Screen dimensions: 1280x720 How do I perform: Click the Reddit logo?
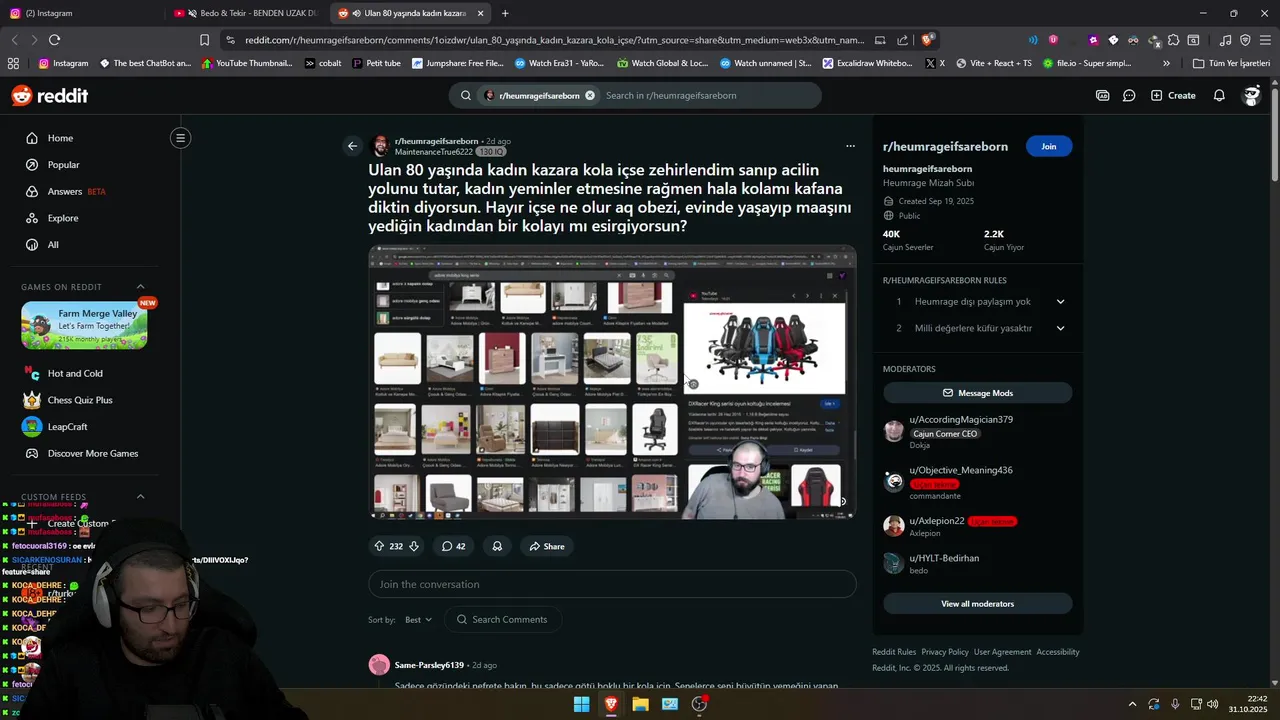50,95
